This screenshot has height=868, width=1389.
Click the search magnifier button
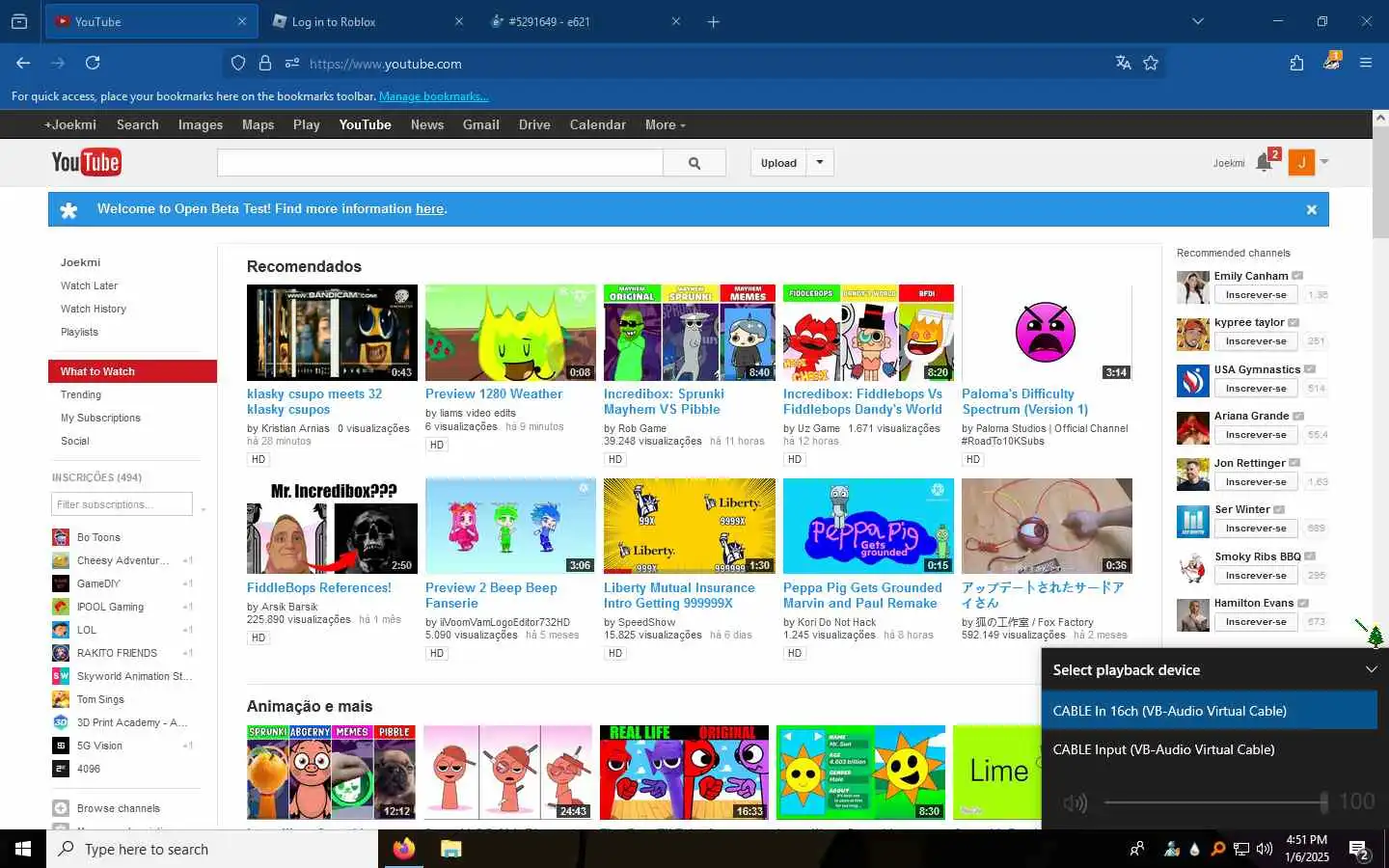tap(694, 163)
